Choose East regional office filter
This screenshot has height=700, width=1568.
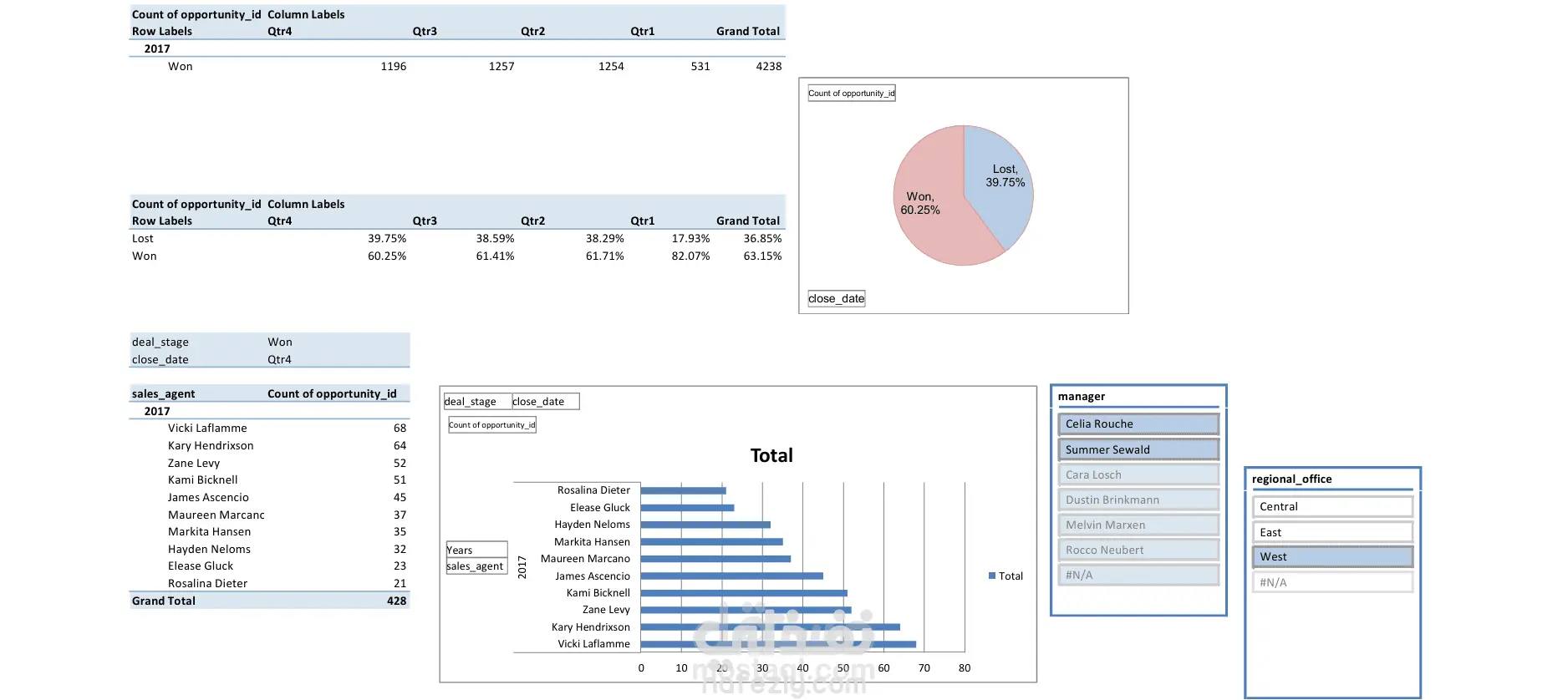click(x=1332, y=532)
